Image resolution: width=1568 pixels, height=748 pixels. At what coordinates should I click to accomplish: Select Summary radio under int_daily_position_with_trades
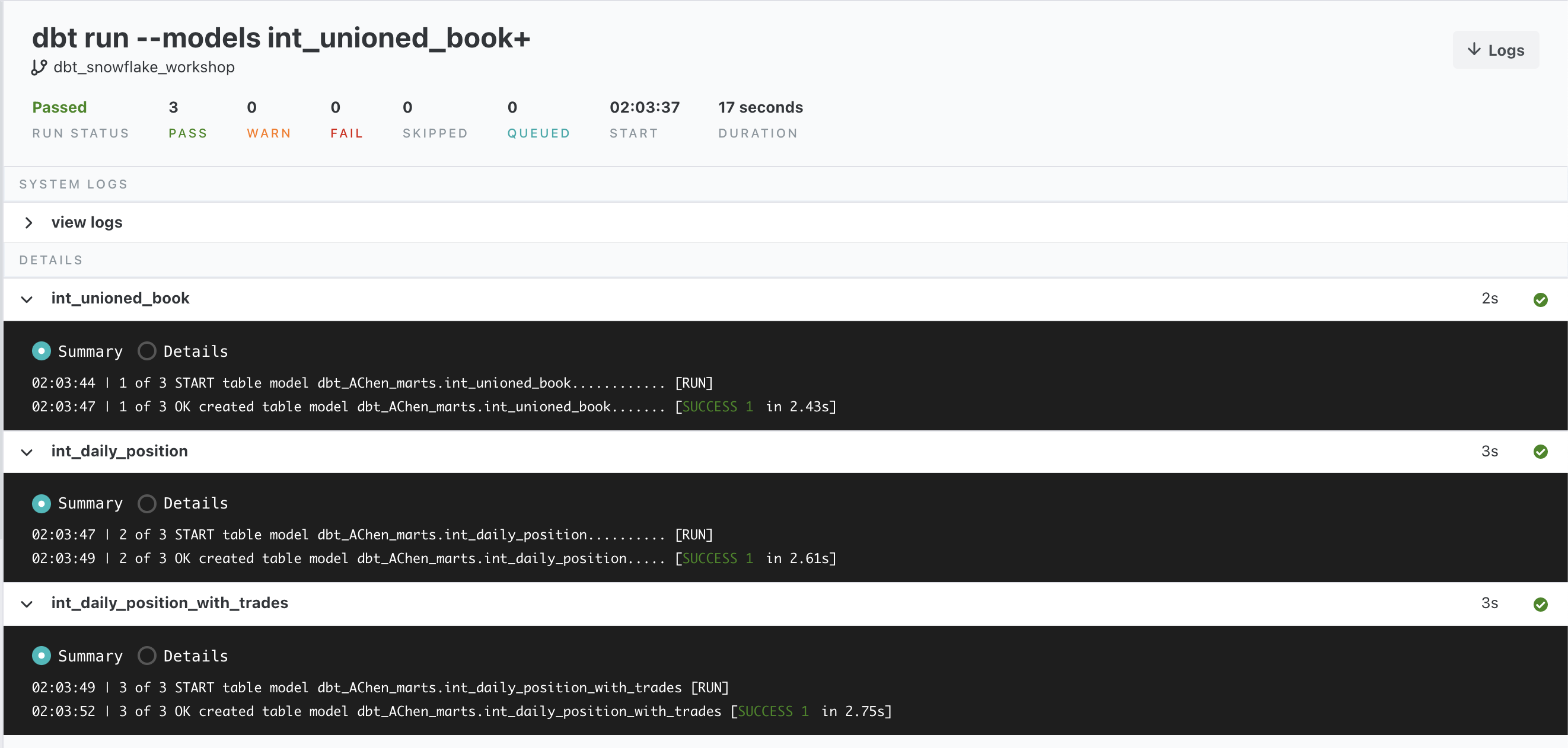(x=42, y=656)
